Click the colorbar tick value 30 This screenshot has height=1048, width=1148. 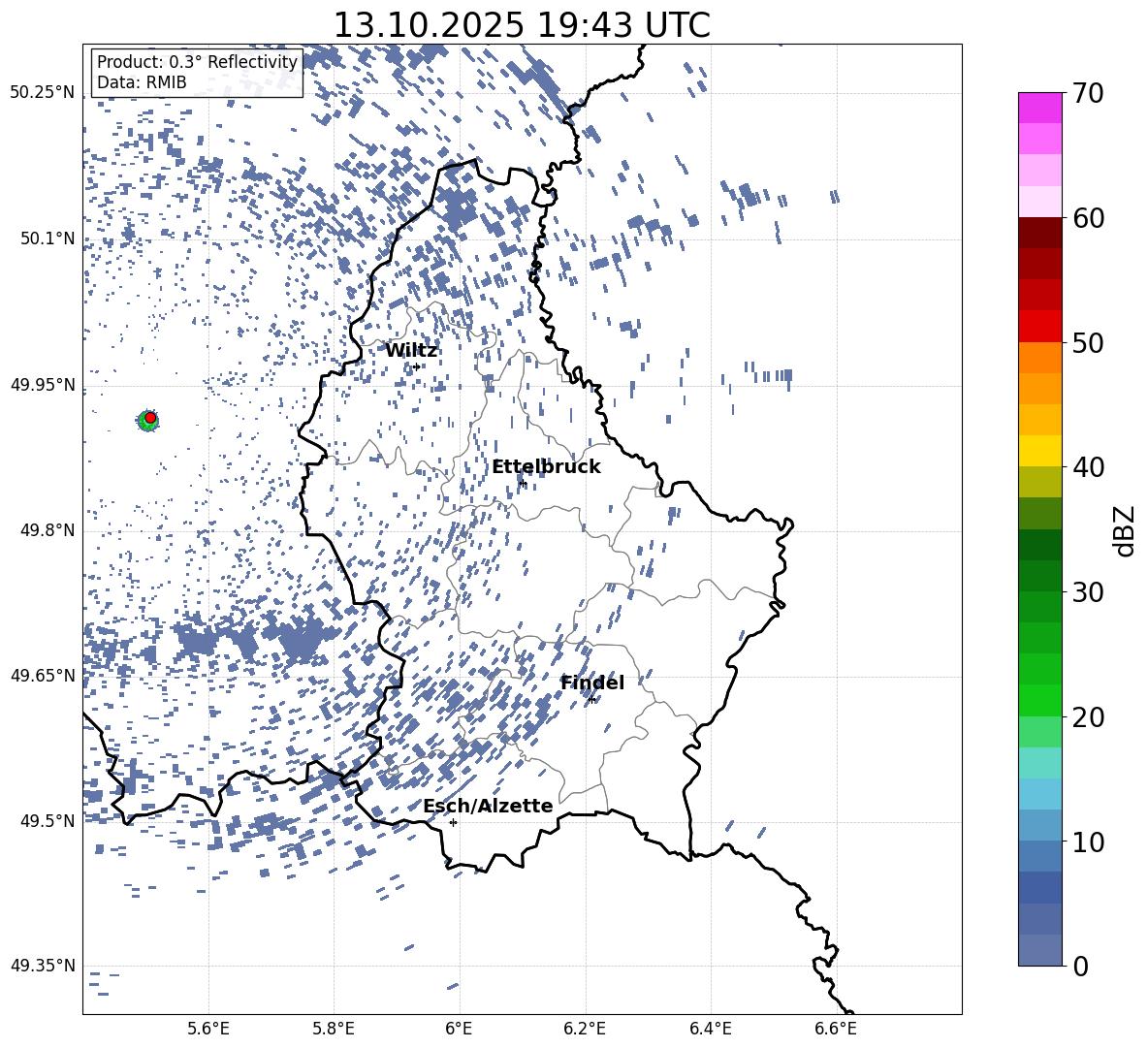[x=1088, y=591]
